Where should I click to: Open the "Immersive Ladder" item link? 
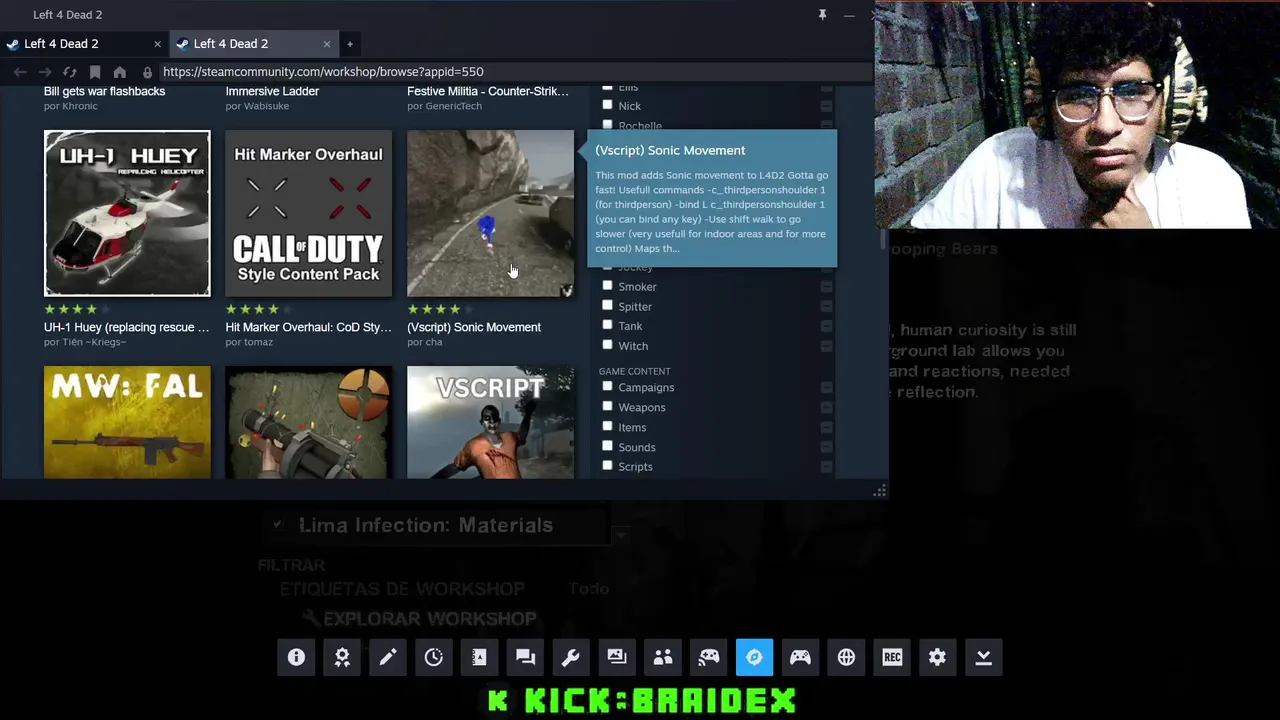tap(272, 91)
